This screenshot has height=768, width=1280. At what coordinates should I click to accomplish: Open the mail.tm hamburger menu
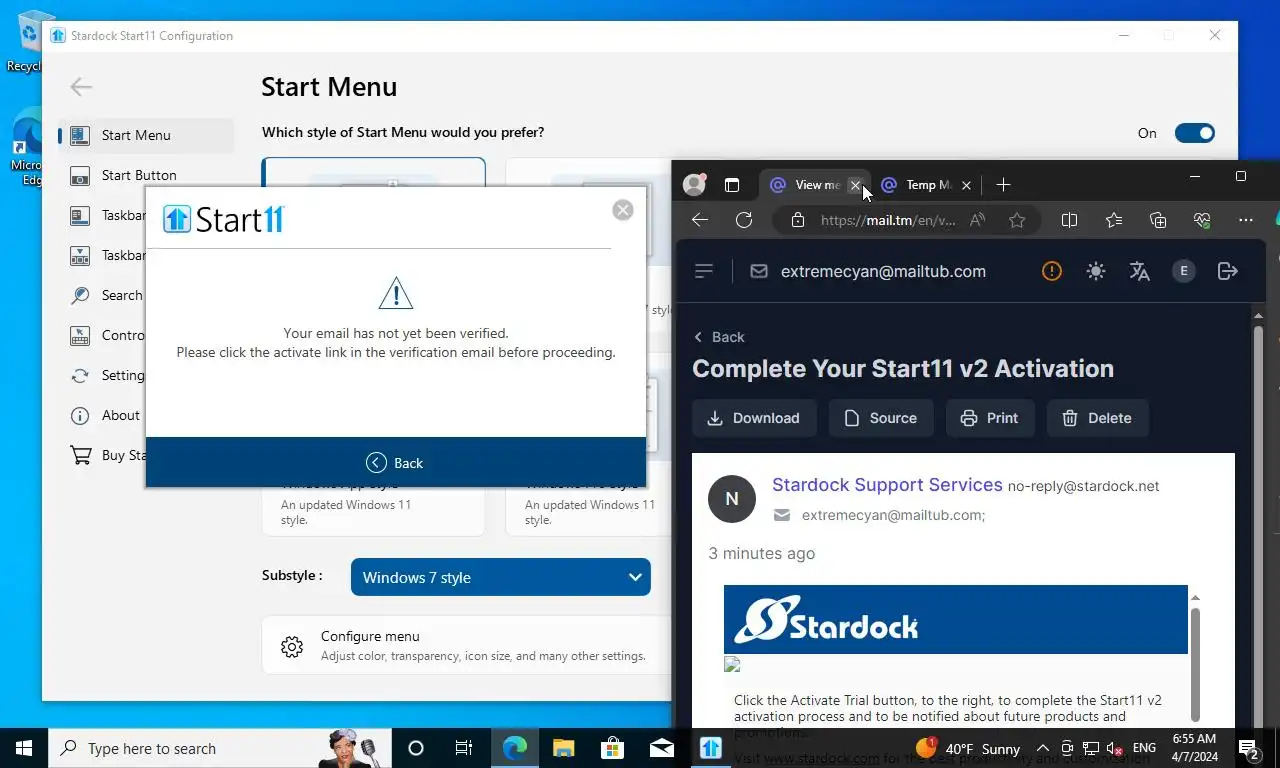(x=704, y=271)
